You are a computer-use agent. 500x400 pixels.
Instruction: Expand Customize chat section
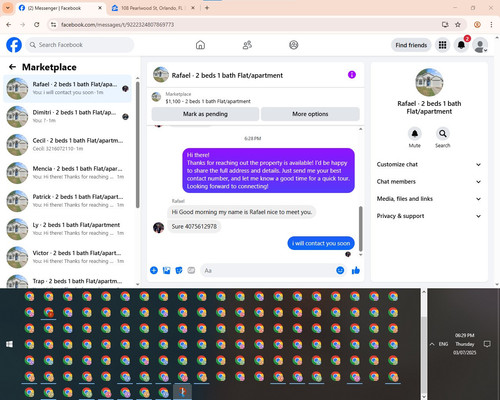click(429, 164)
